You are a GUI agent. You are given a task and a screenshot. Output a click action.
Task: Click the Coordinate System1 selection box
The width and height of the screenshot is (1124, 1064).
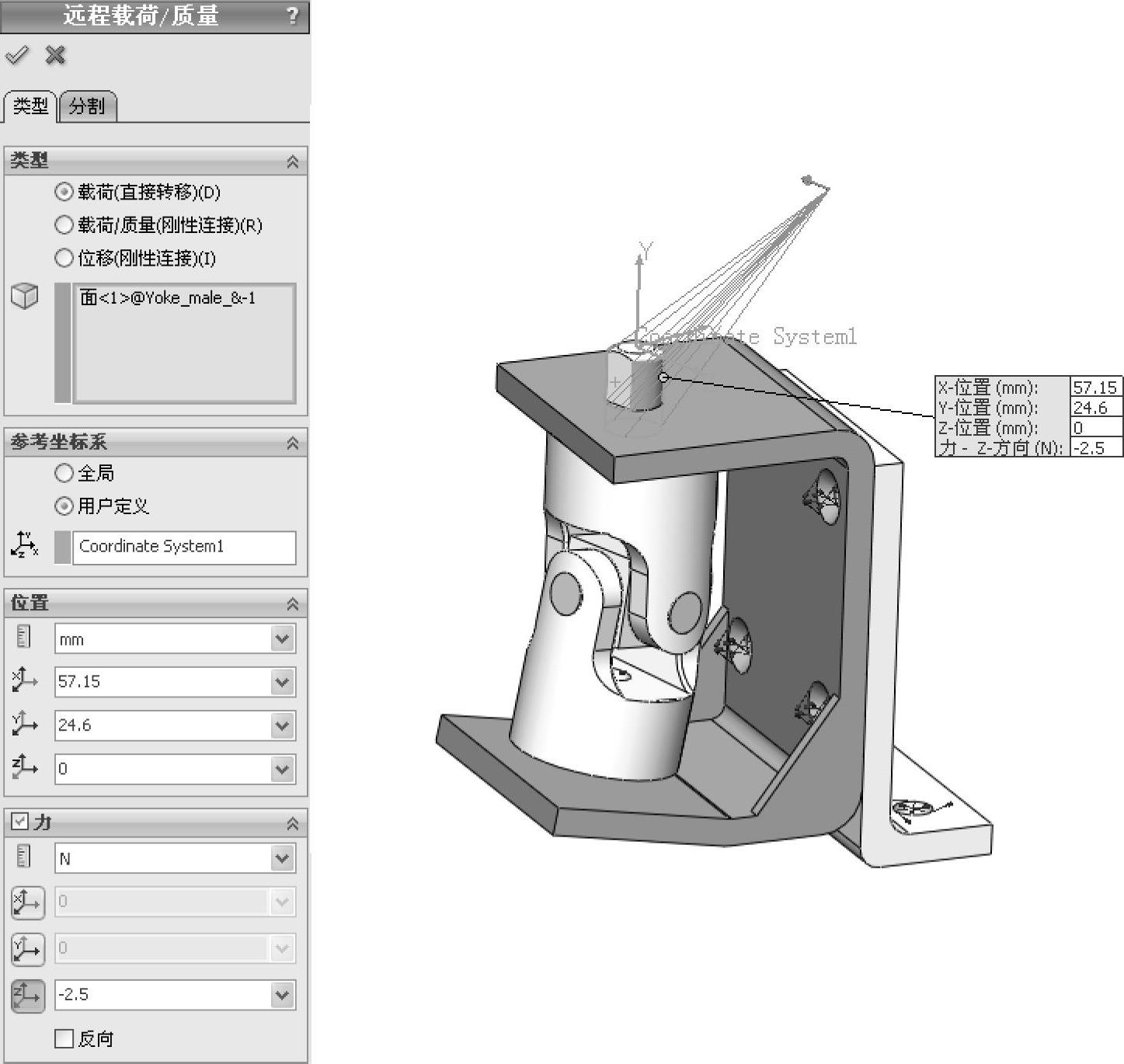[183, 547]
